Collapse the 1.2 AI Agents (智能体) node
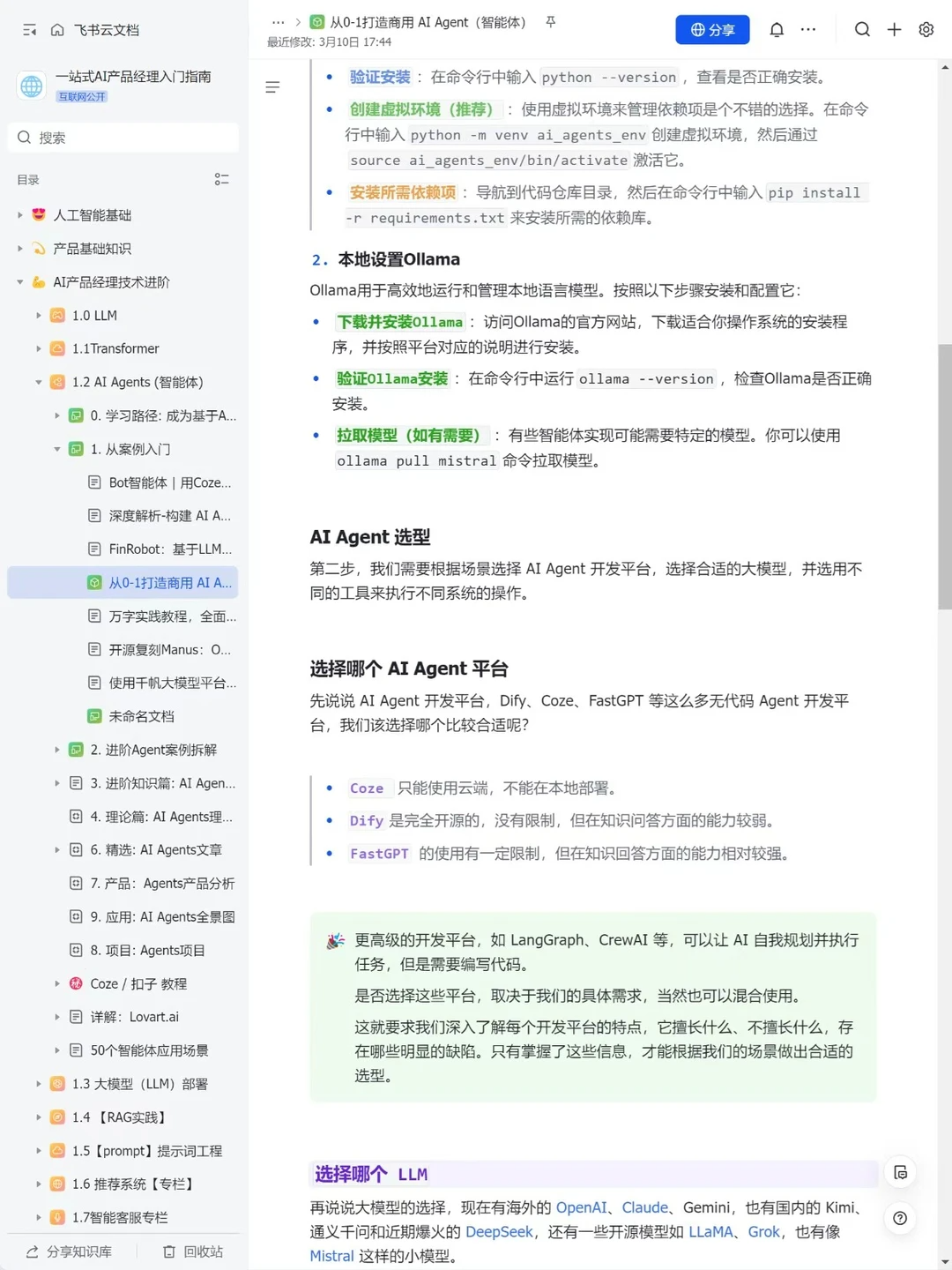 (39, 382)
